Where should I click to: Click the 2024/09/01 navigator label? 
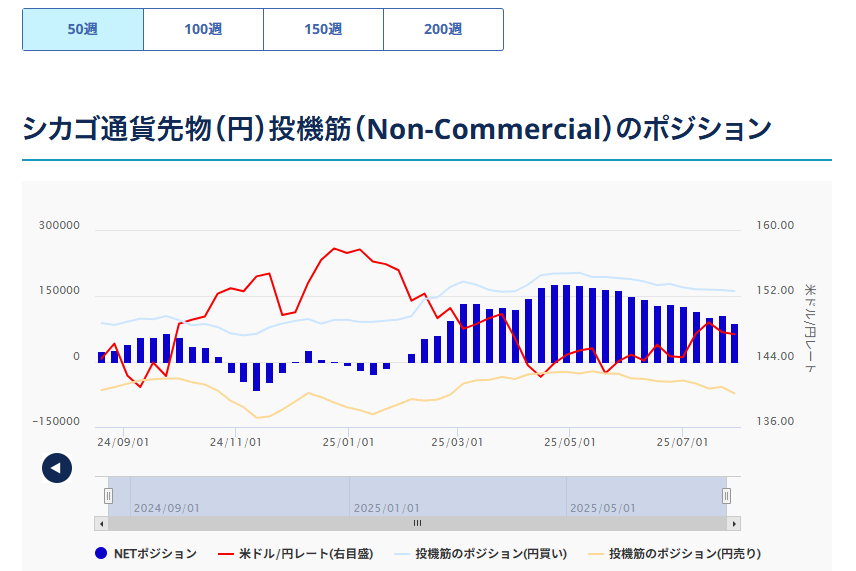coord(167,508)
